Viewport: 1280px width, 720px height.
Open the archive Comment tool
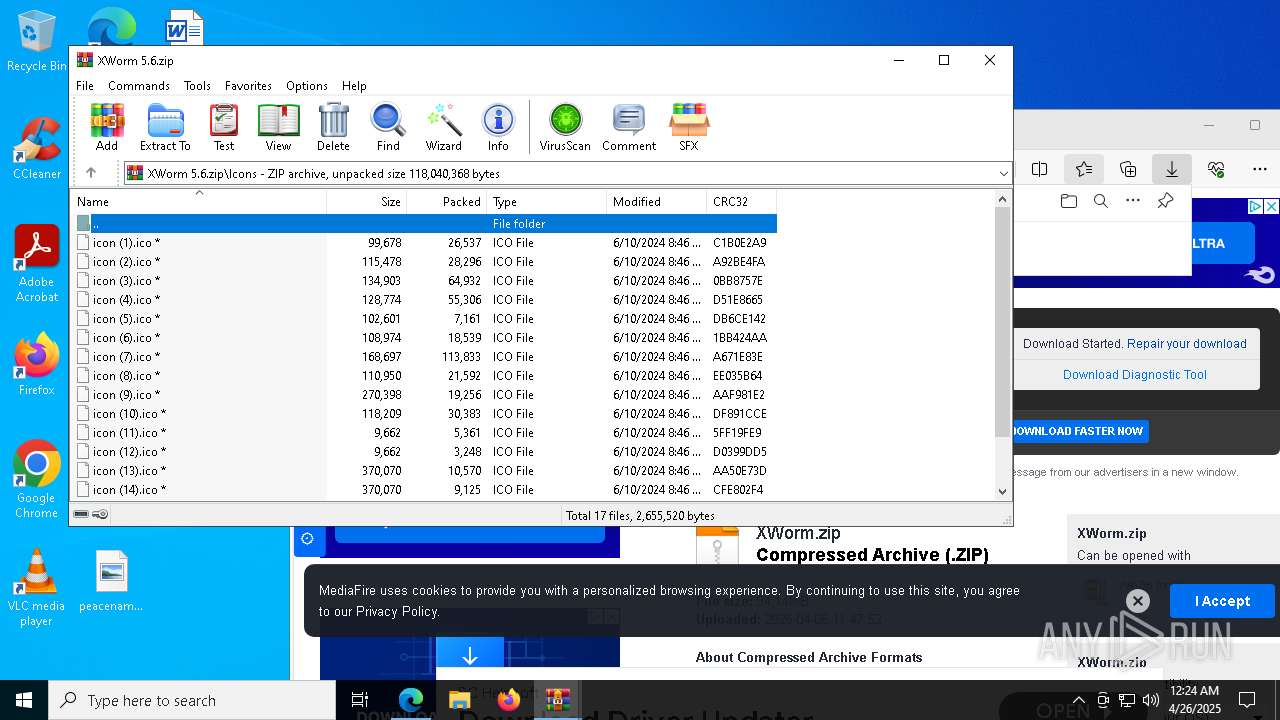pyautogui.click(x=629, y=127)
